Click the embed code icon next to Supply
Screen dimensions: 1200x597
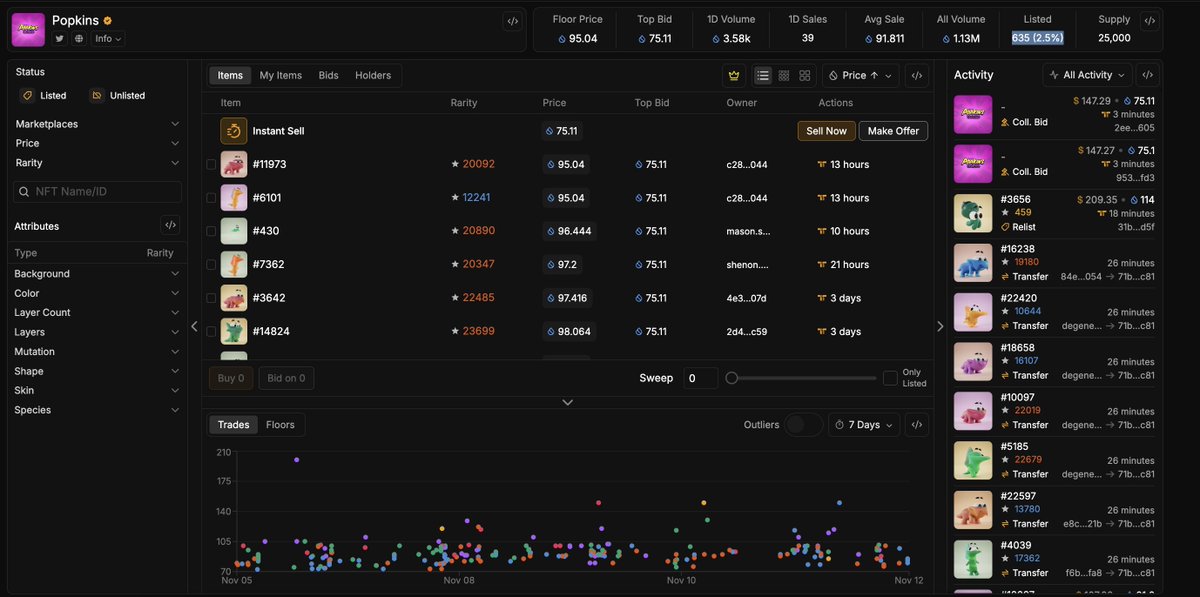pyautogui.click(x=1149, y=20)
